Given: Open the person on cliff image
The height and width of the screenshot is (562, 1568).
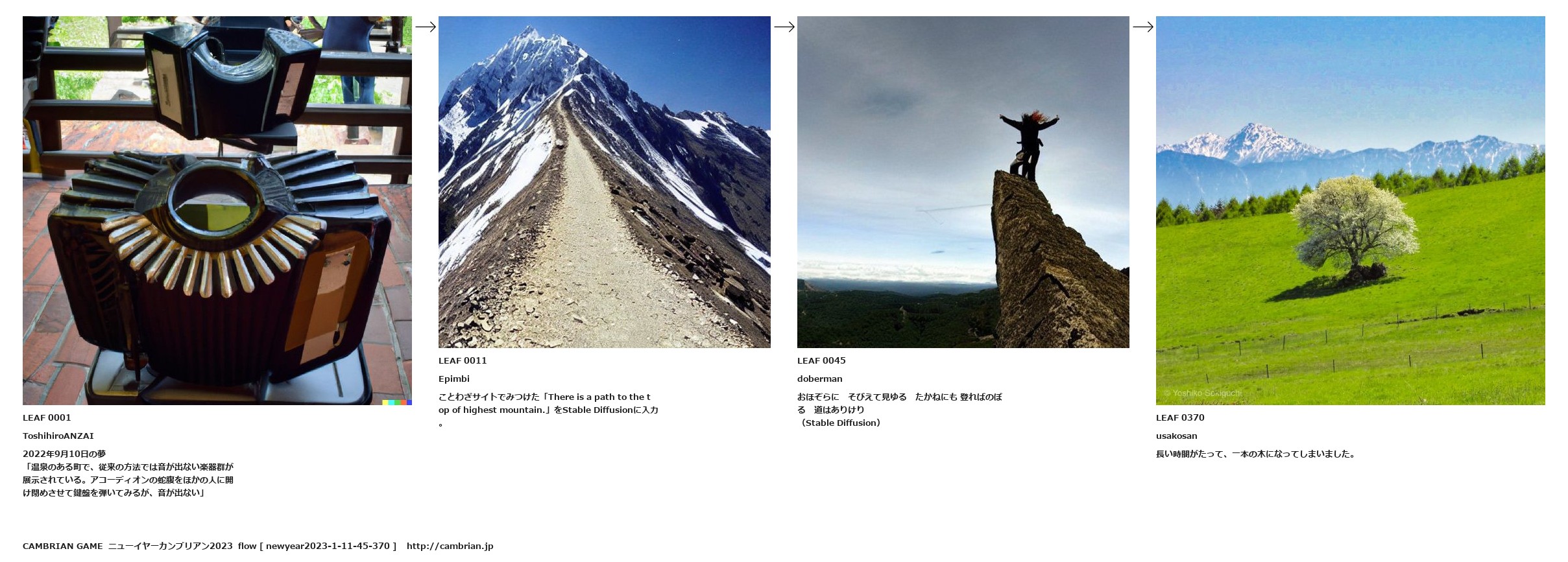Looking at the screenshot, I should coord(963,182).
